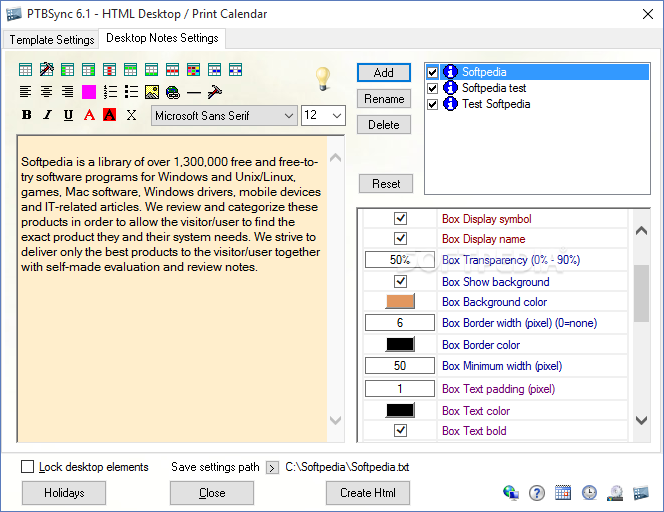The width and height of the screenshot is (664, 512).
Task: Pick the Box Border color swatch
Action: [x=400, y=344]
